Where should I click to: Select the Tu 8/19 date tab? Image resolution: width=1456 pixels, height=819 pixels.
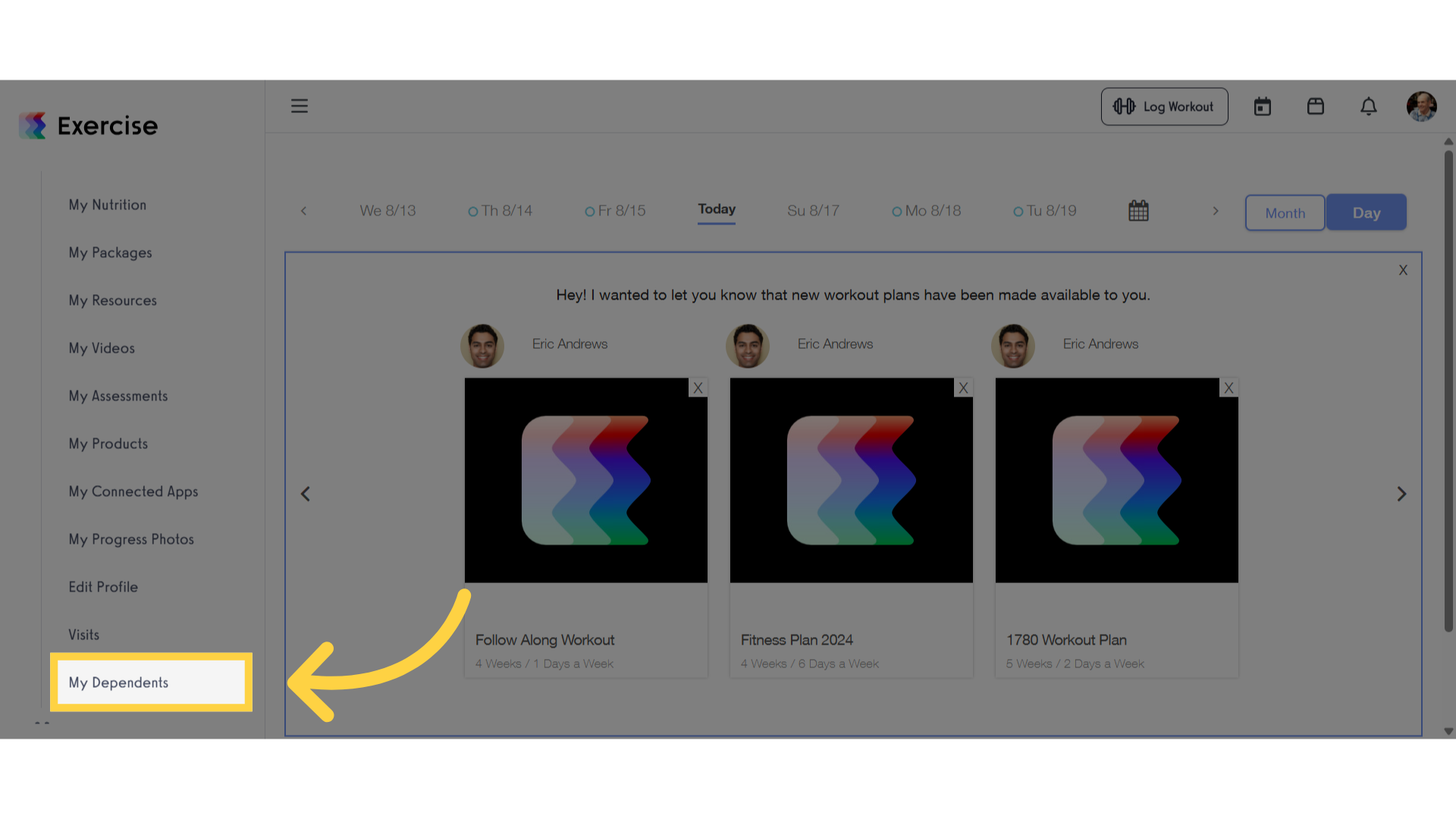coord(1045,211)
